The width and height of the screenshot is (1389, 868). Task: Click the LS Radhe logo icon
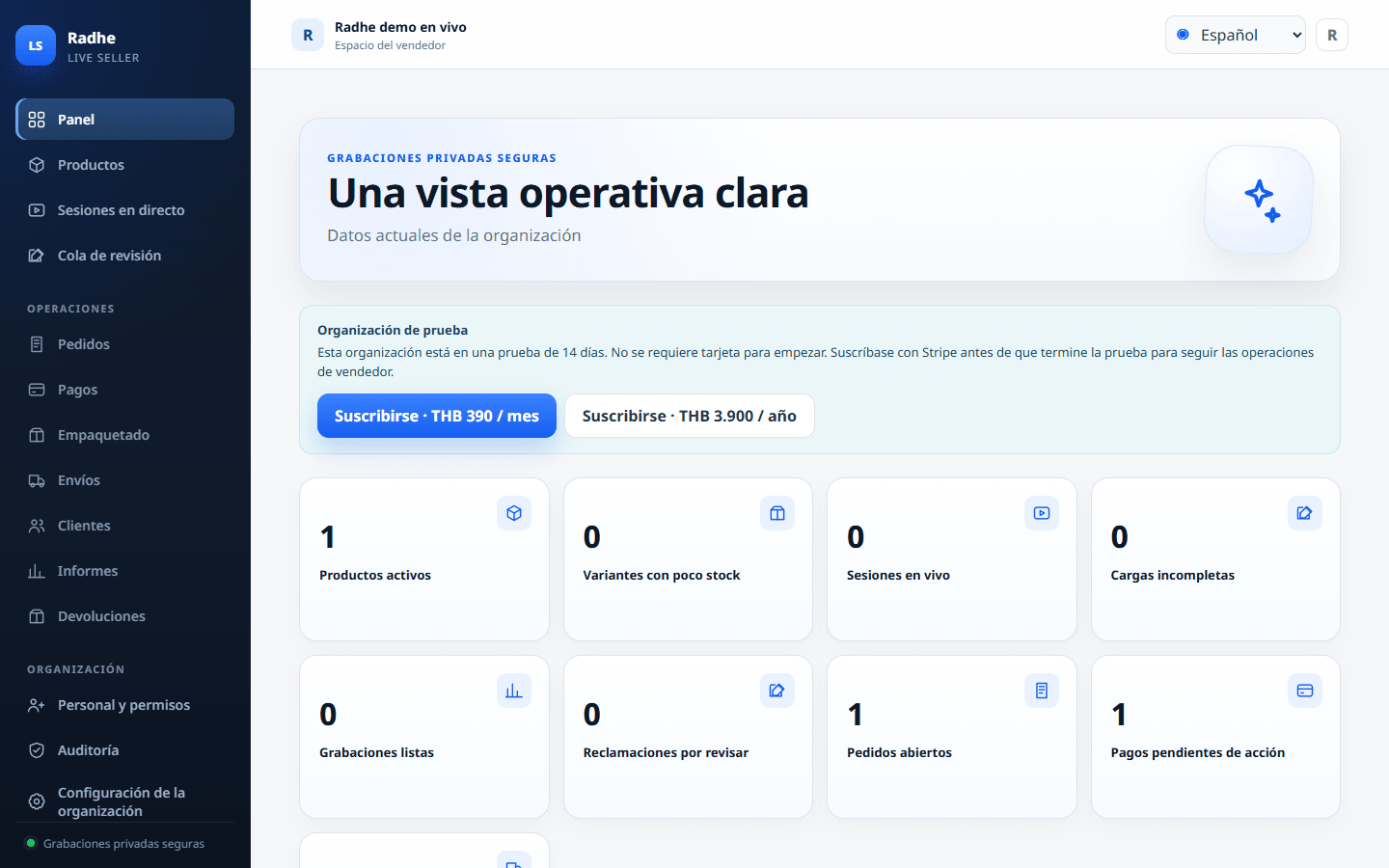36,45
